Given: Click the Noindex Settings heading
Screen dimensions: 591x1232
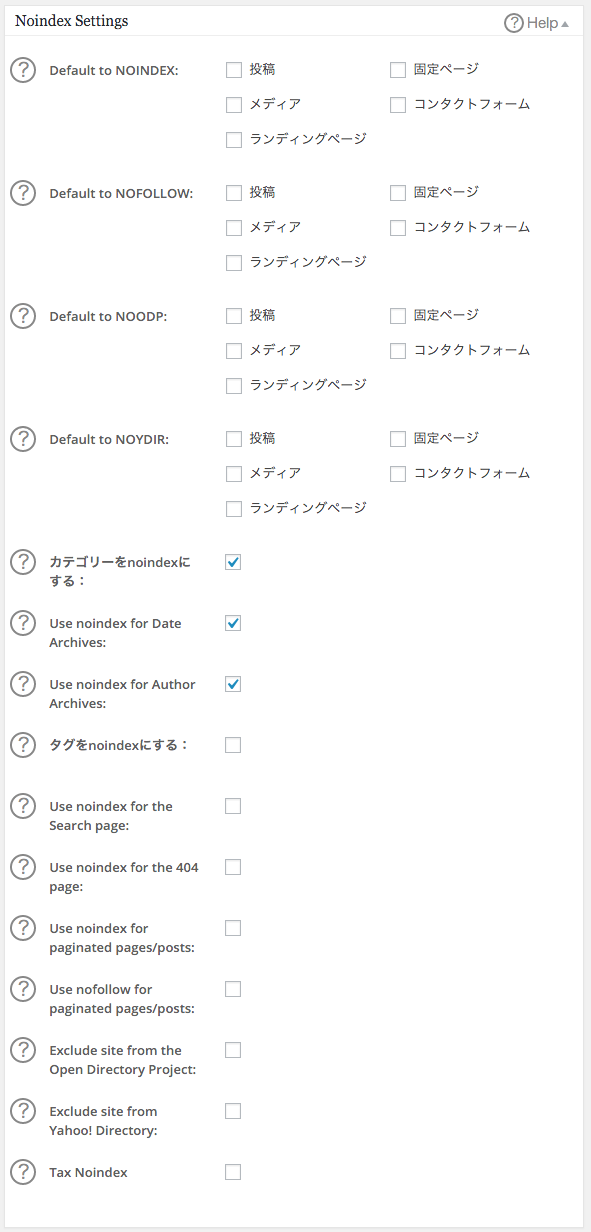Looking at the screenshot, I should point(70,20).
